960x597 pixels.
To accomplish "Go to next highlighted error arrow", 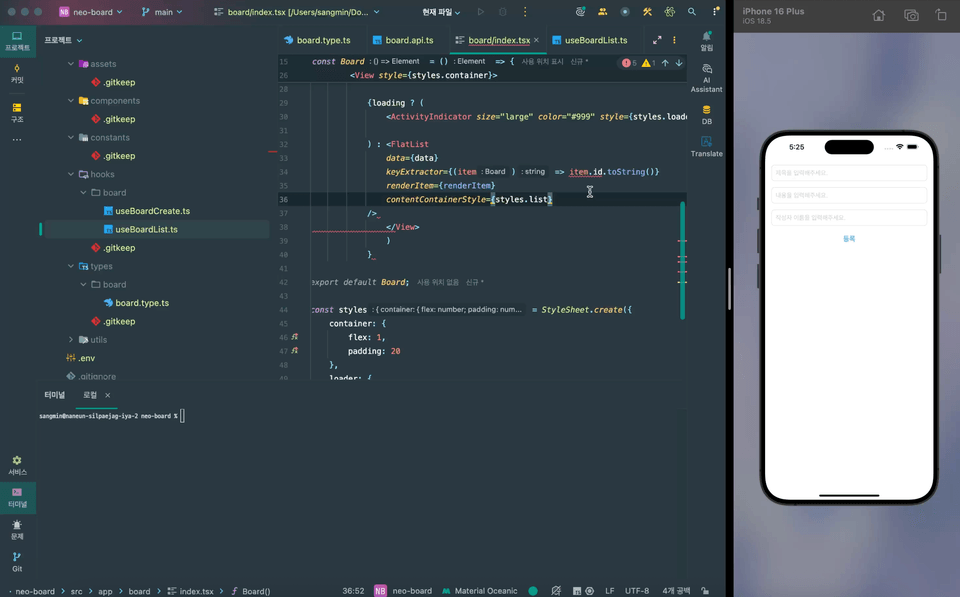I will point(679,62).
